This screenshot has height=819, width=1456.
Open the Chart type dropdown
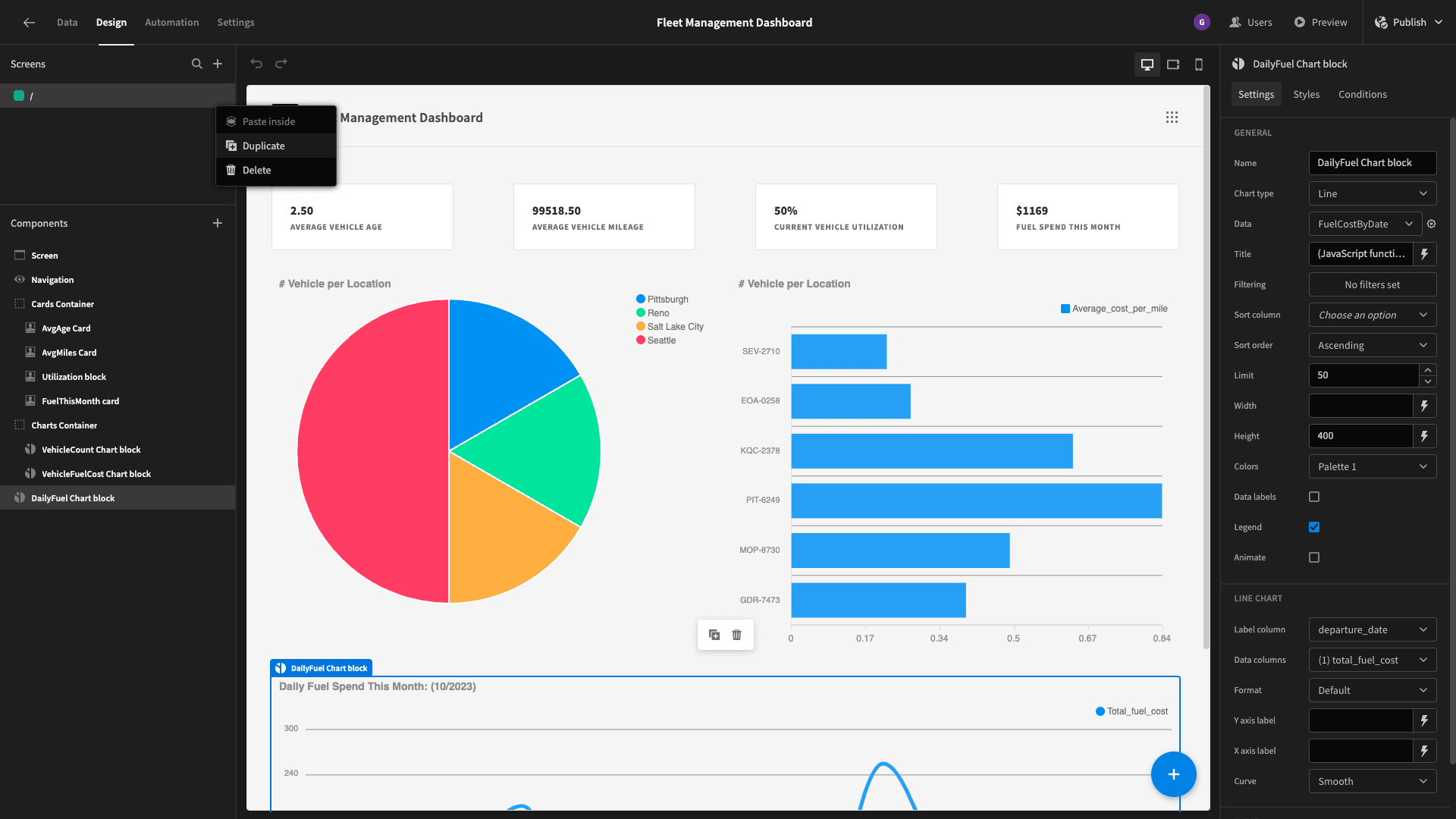click(1373, 193)
